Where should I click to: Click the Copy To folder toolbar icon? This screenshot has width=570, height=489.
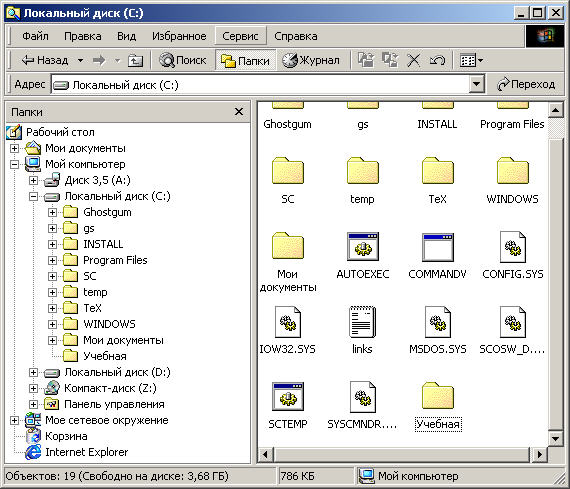390,60
